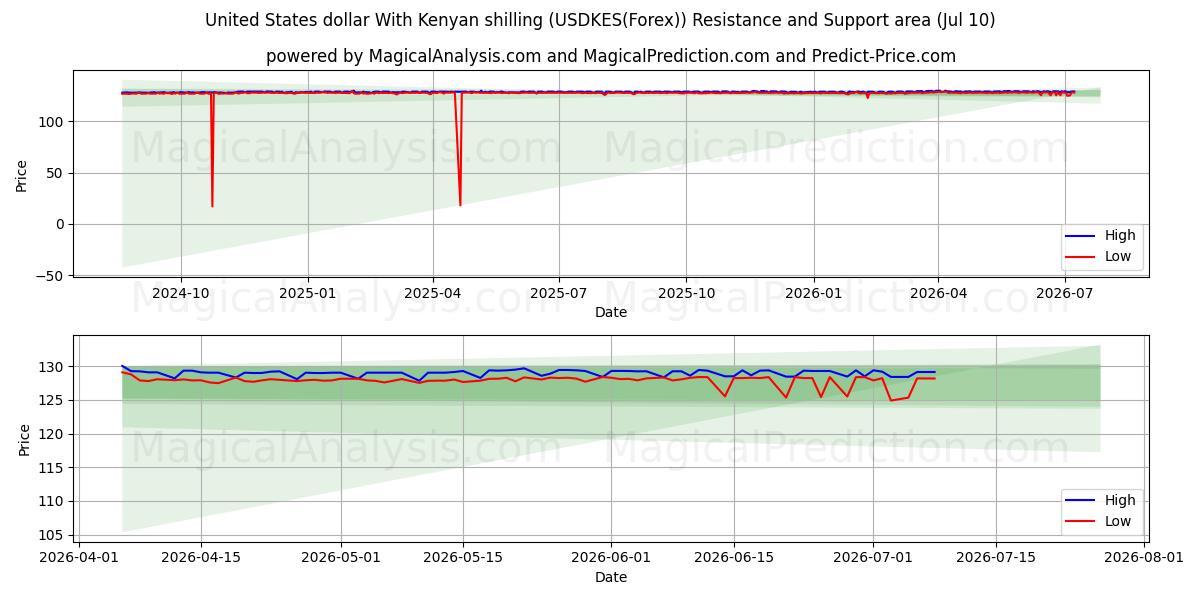Click the 'powered by MagicalAnalysis.com' subtitle
This screenshot has width=1200, height=600.
[611, 56]
